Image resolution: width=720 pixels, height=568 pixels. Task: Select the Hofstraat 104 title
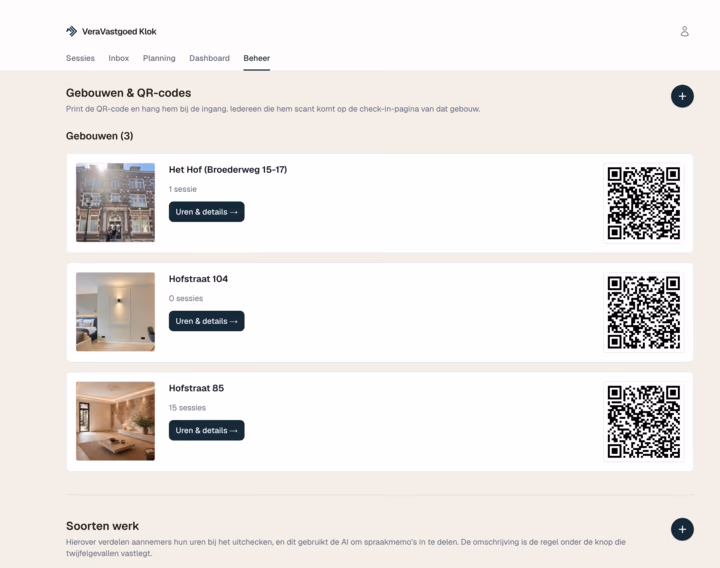point(198,279)
